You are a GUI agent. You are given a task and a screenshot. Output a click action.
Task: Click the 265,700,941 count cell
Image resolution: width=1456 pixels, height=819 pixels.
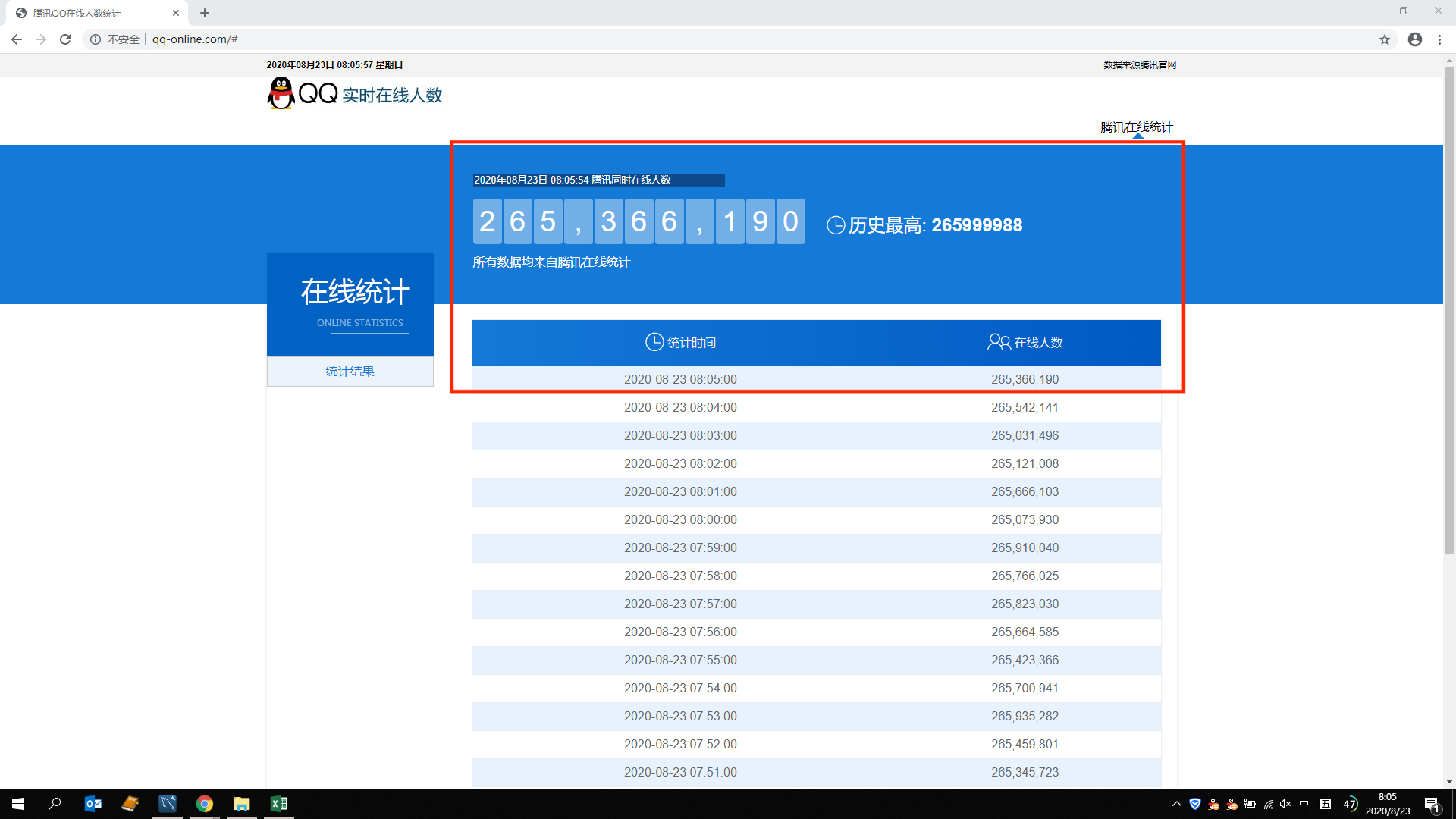click(1025, 688)
